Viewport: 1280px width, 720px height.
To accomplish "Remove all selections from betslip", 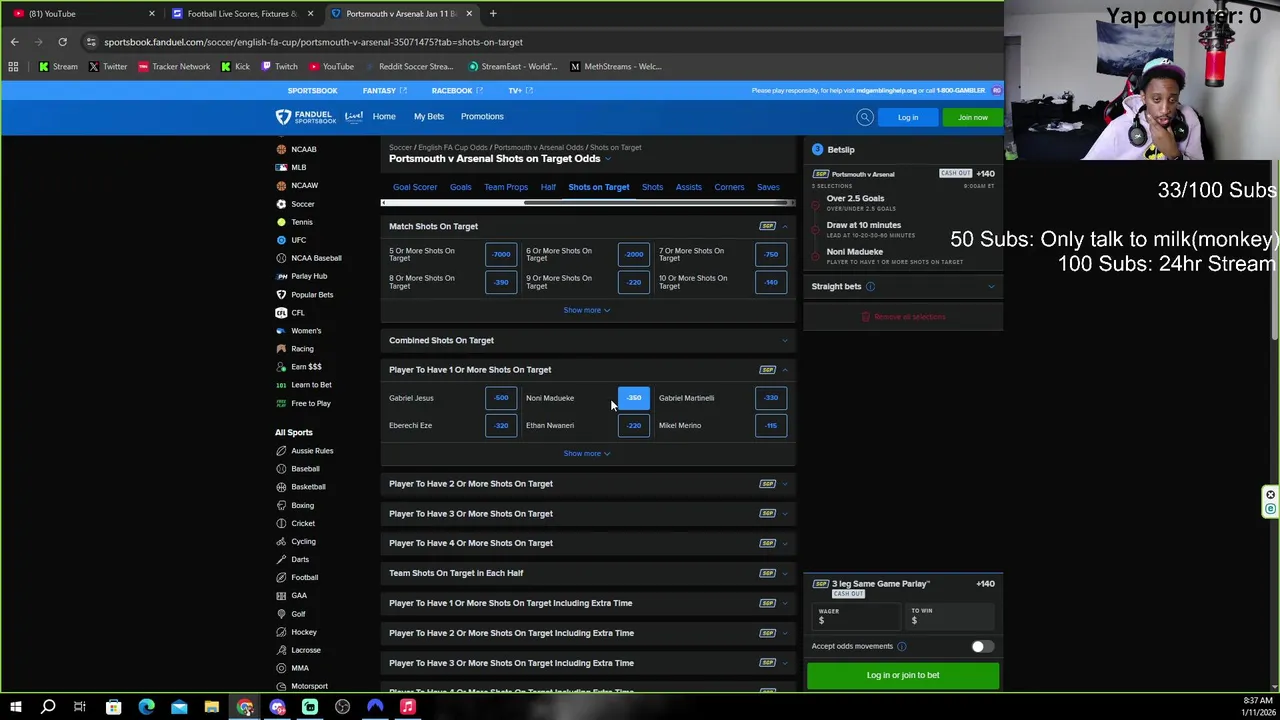I will click(903, 317).
